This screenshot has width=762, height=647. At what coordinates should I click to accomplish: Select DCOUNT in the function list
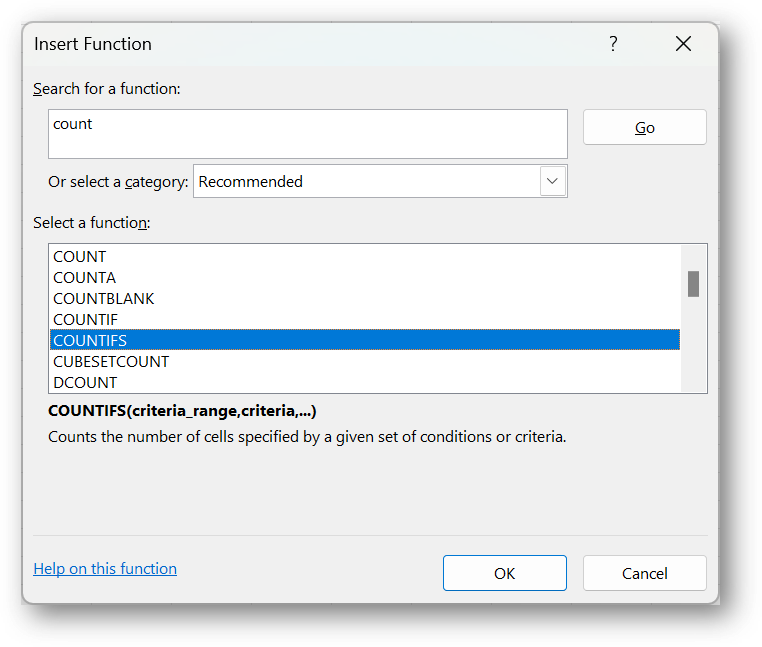click(364, 383)
